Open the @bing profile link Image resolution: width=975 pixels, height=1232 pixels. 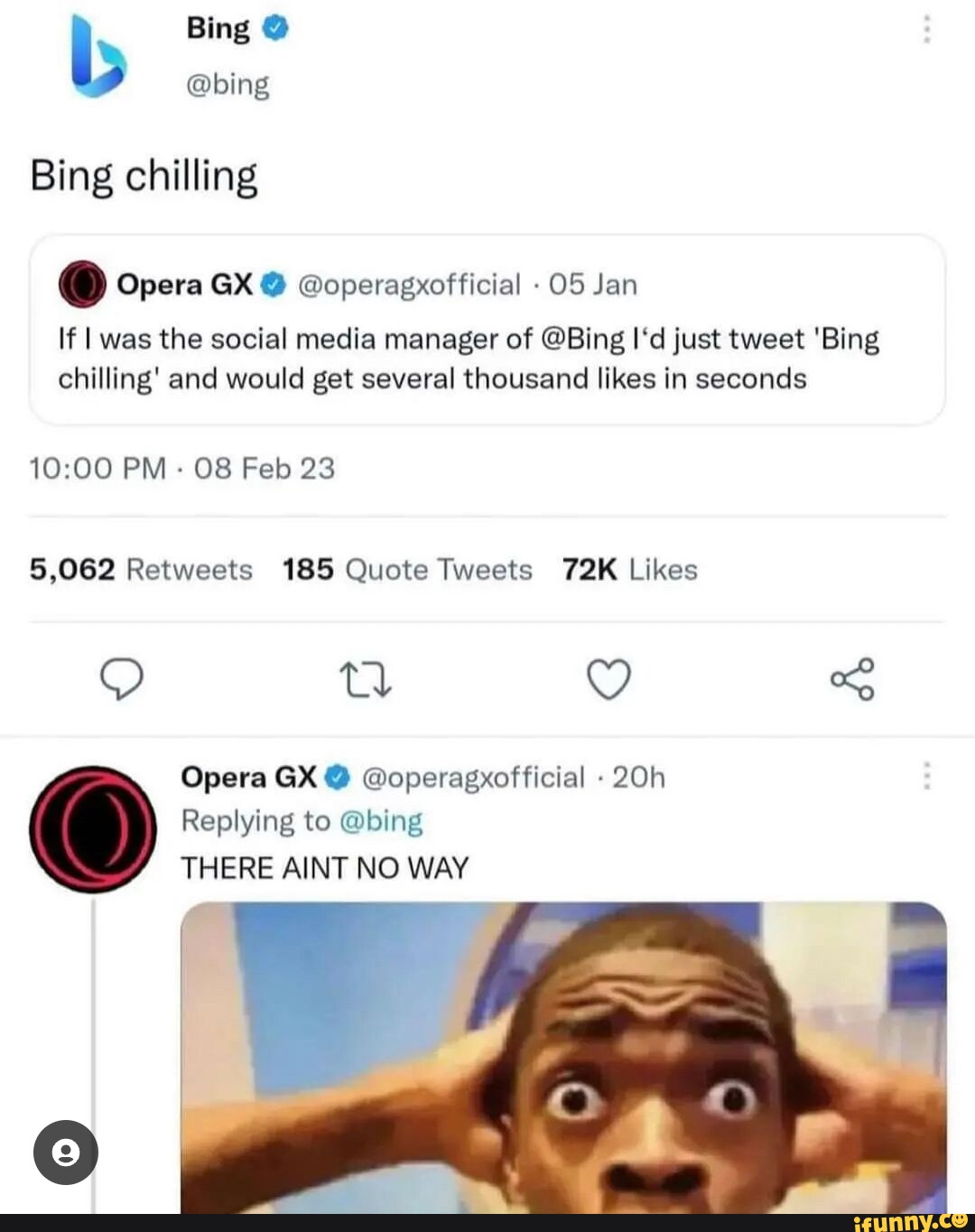(x=226, y=85)
